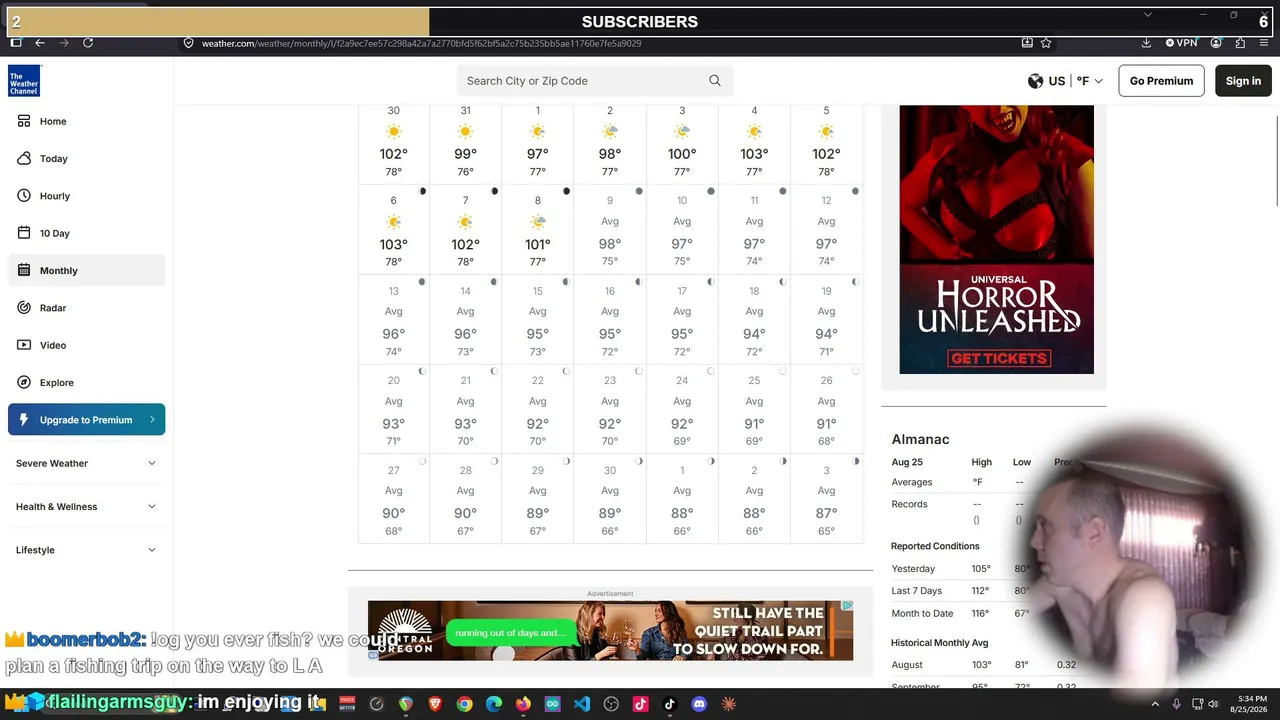This screenshot has height=720, width=1280.
Task: Click GET TICKETS on the Horror Unleashed ad
Action: 999,358
